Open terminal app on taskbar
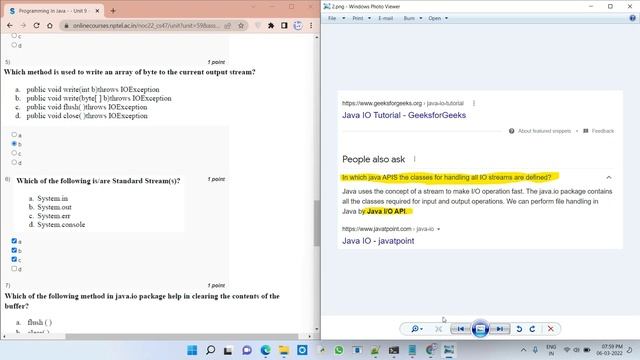Image resolution: width=640 pixels, height=360 pixels. 394,350
